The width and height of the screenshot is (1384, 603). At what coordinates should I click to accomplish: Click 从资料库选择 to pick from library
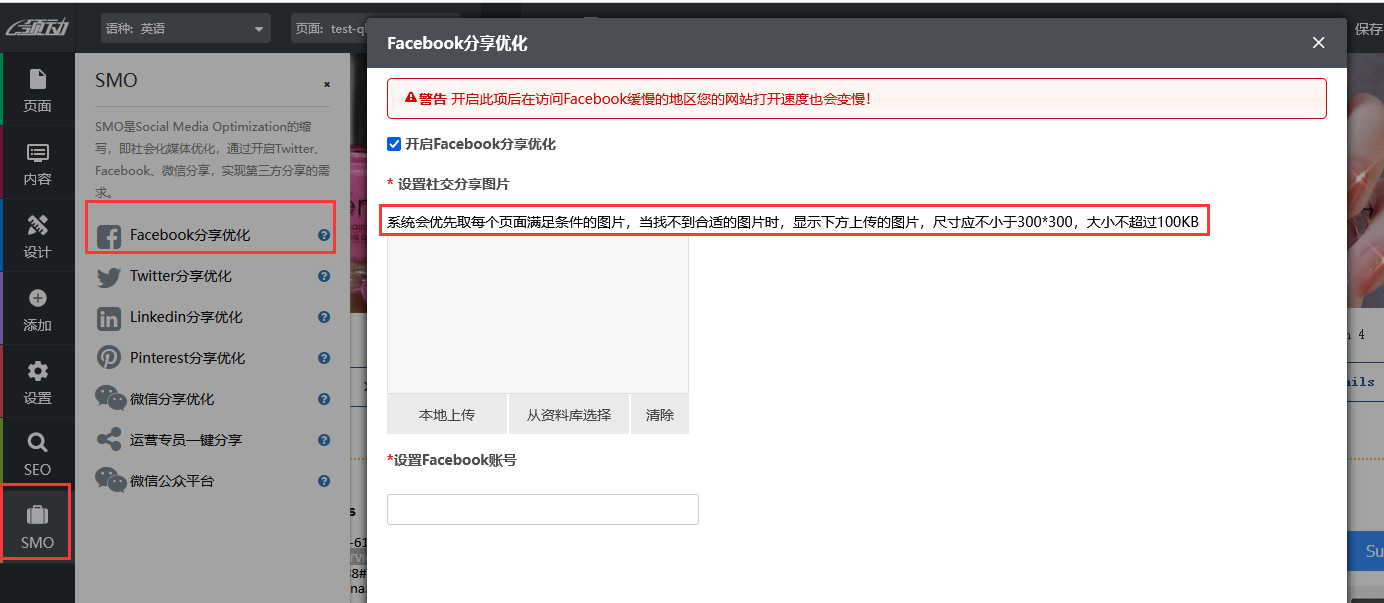click(x=568, y=413)
